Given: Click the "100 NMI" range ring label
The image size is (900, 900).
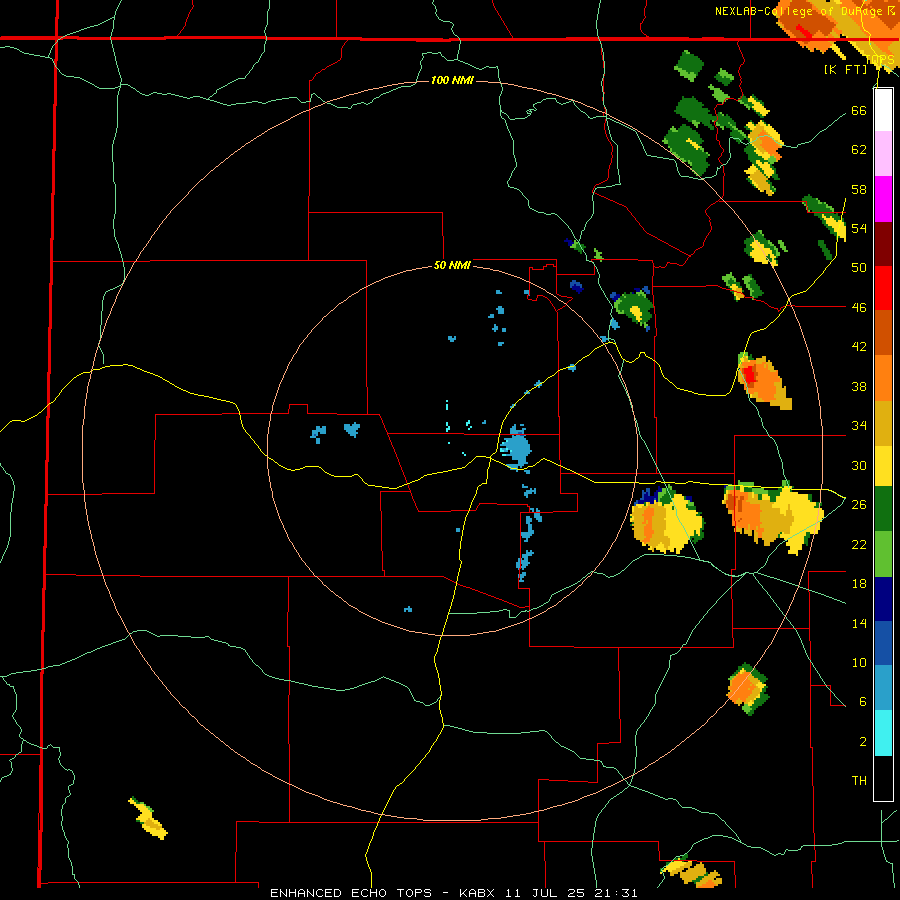Looking at the screenshot, I should tap(452, 80).
